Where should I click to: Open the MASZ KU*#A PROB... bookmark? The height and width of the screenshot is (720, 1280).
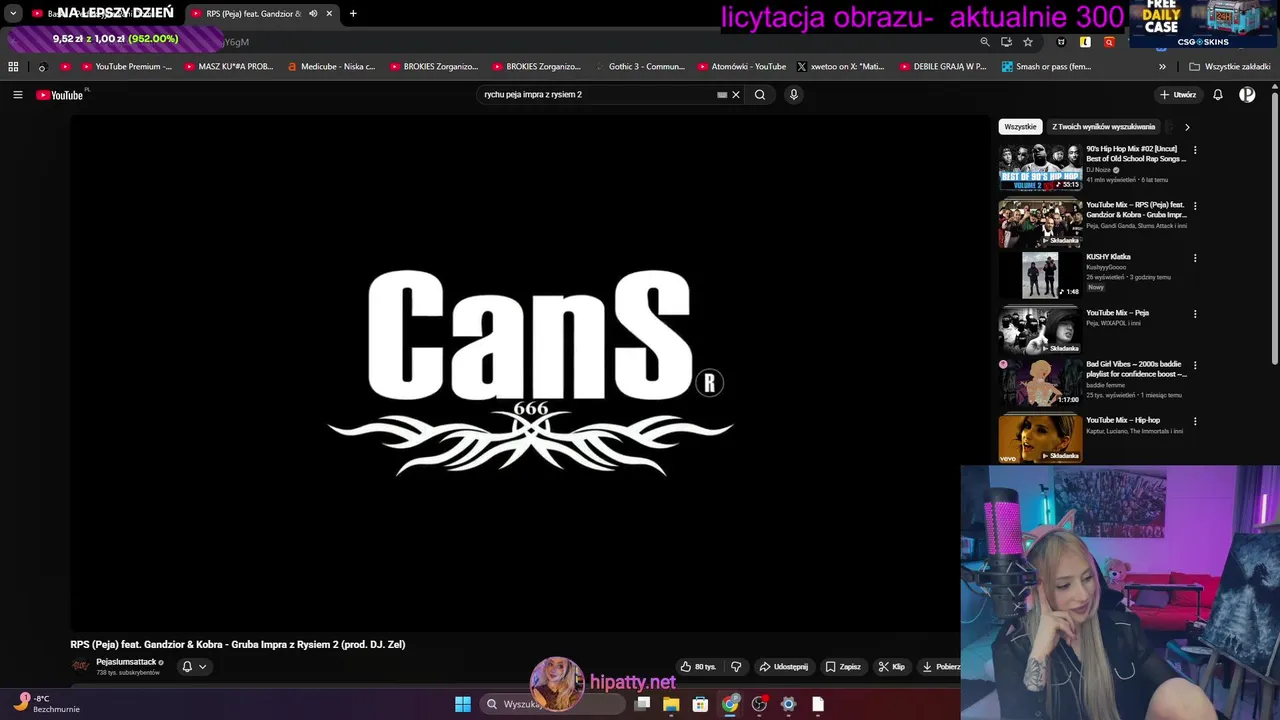click(x=229, y=67)
